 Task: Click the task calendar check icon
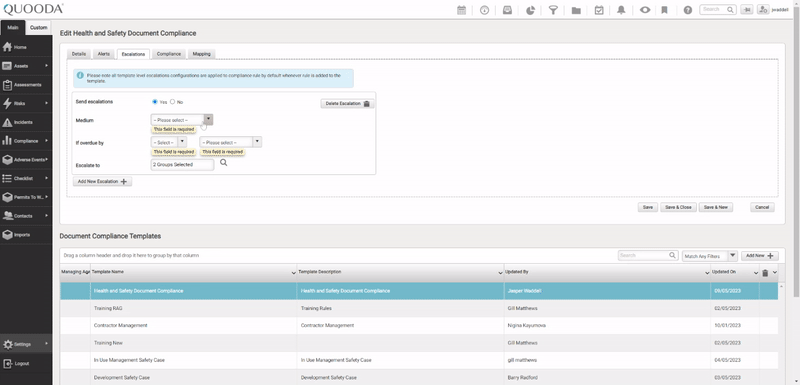pos(599,10)
